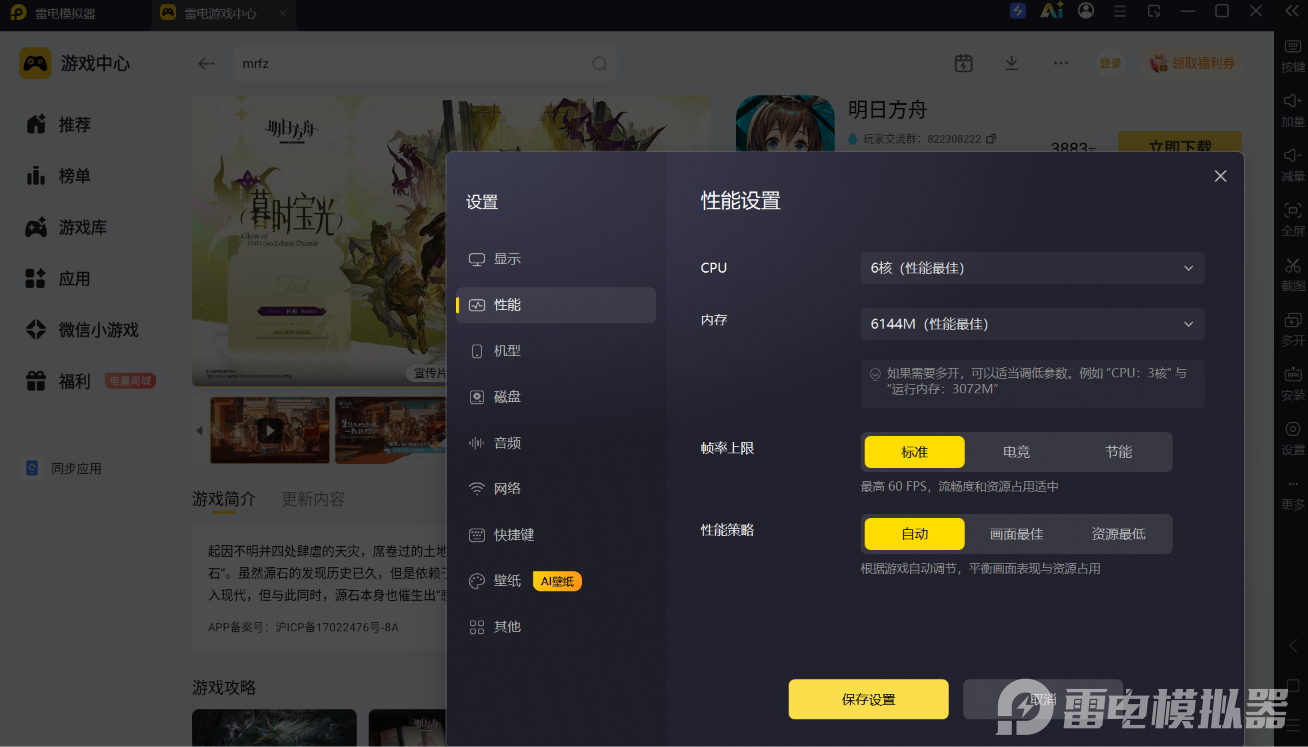This screenshot has height=747, width=1308.
Task: Play the video thumbnail in screenshot strip
Action: pos(269,430)
